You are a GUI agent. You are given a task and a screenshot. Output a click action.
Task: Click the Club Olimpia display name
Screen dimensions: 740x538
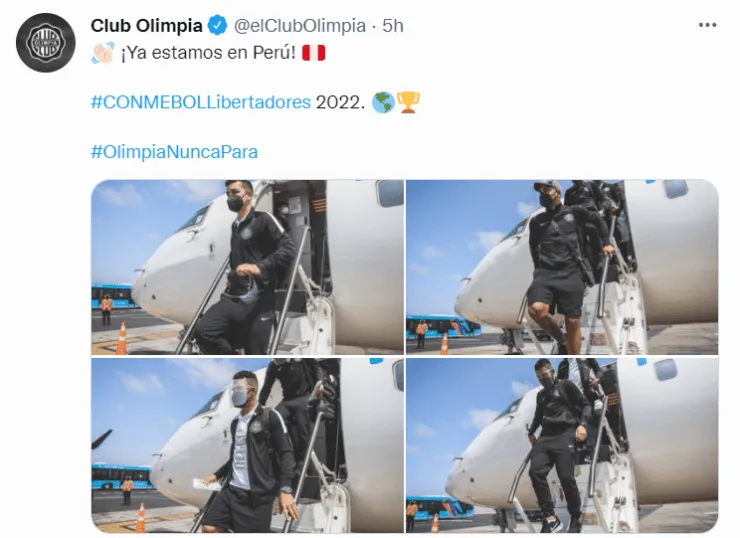146,25
